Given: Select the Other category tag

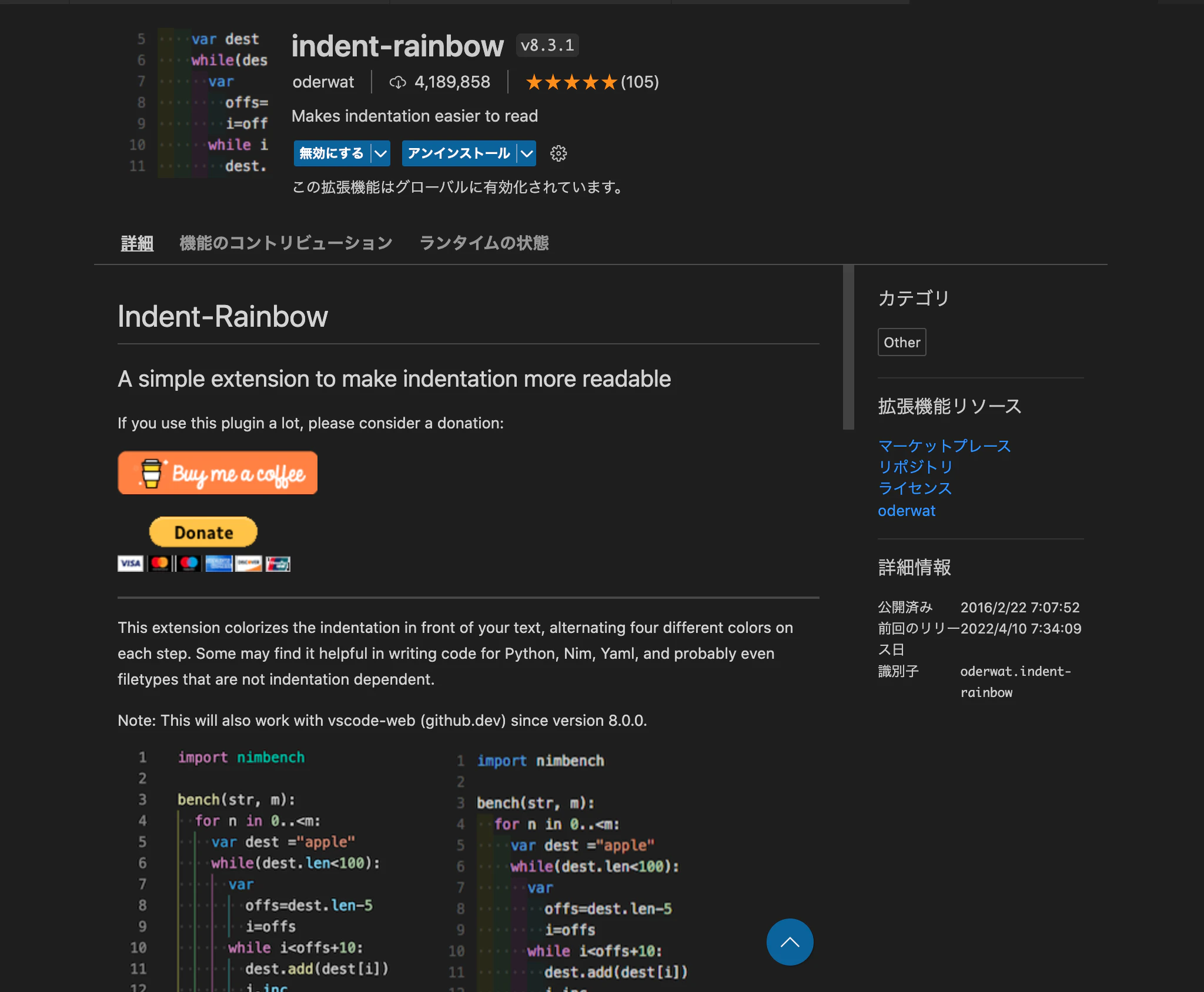Looking at the screenshot, I should [902, 342].
